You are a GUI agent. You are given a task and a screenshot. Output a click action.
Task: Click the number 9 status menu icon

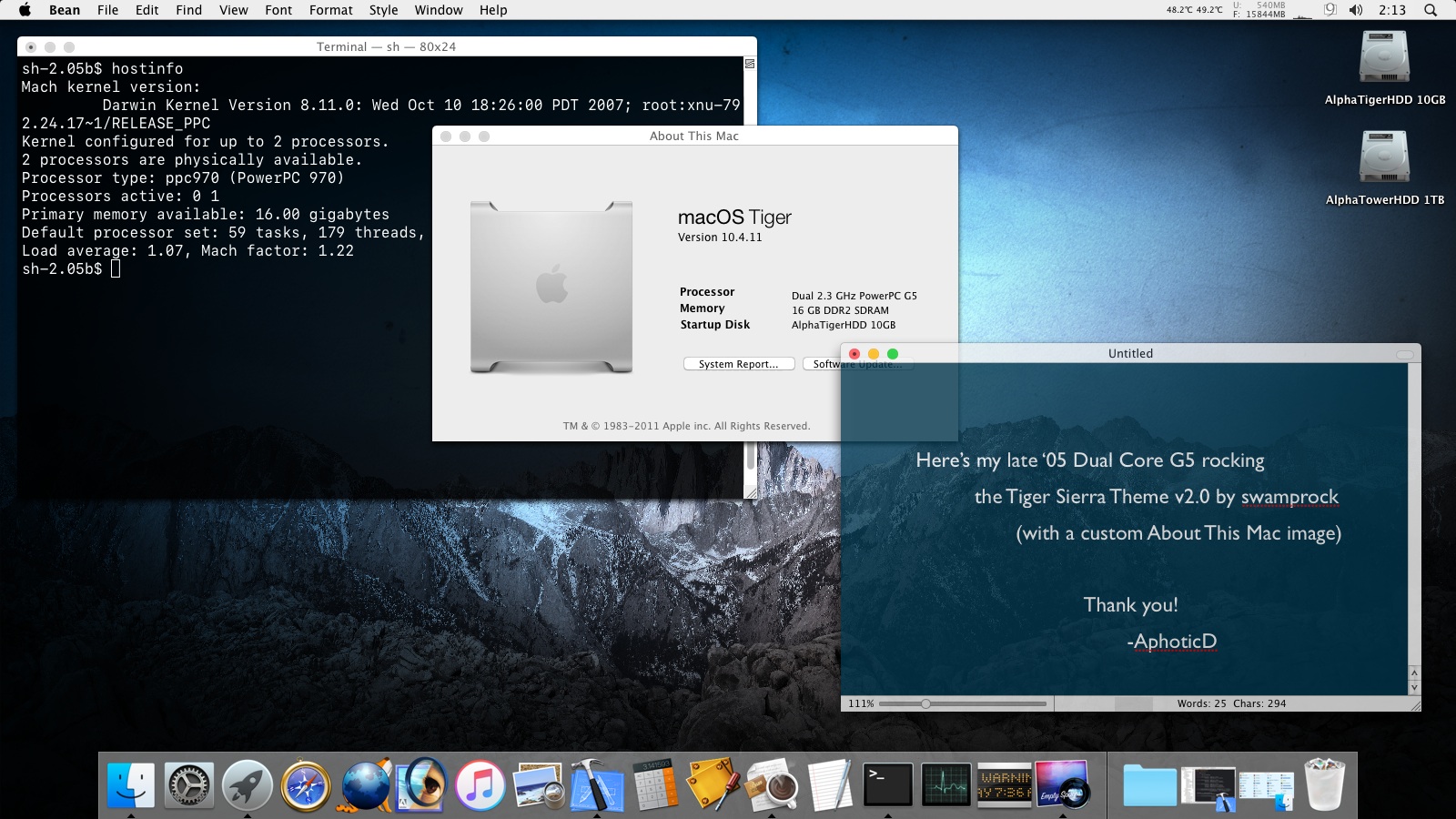point(1330,10)
